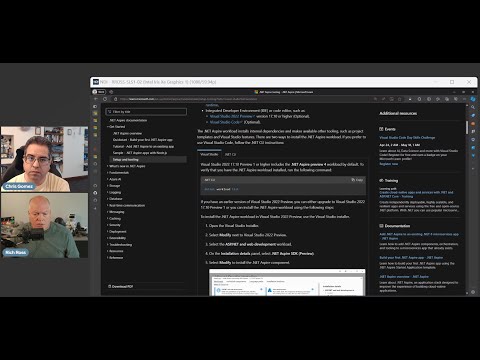Click Chris Gomez webcam video thumbnail
480x360 pixels.
tap(44, 159)
